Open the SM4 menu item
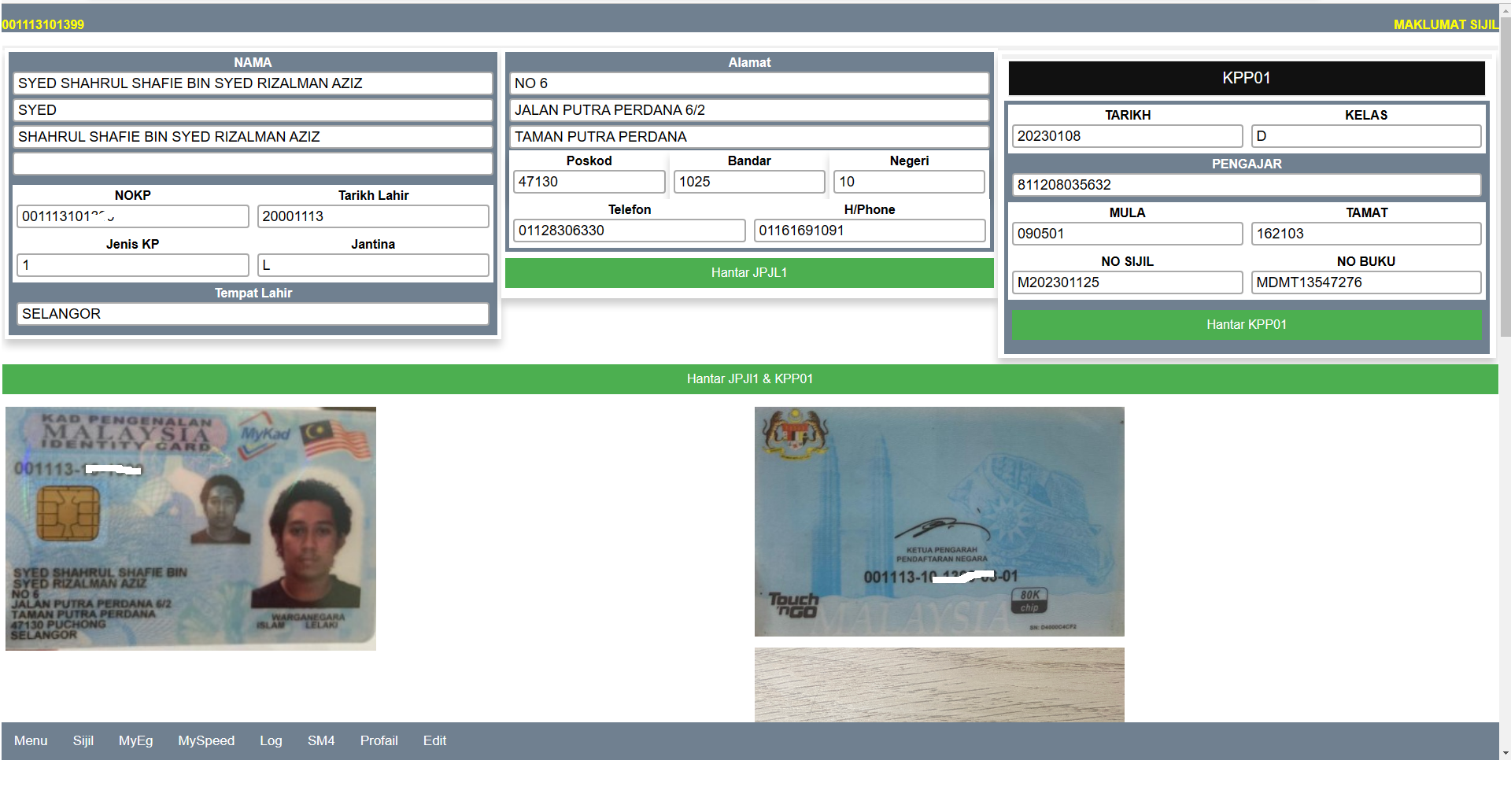1511x812 pixels. (321, 741)
